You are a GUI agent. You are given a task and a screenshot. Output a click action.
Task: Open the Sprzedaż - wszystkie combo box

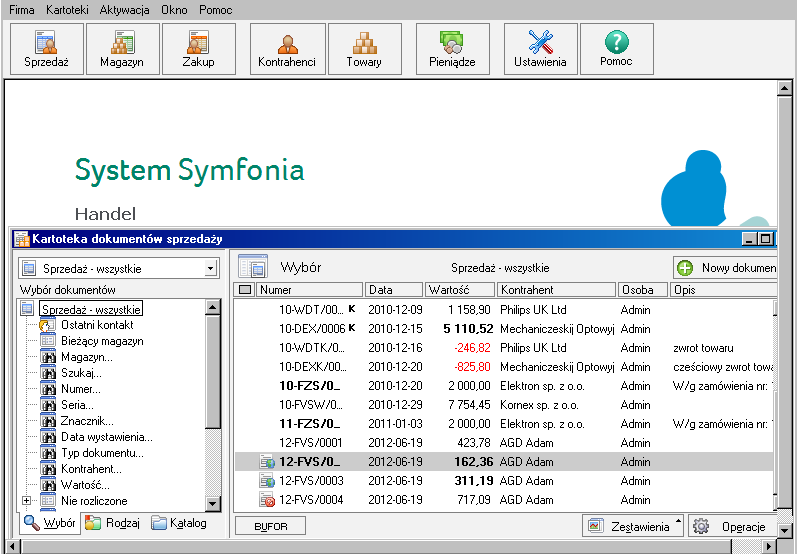click(x=119, y=268)
